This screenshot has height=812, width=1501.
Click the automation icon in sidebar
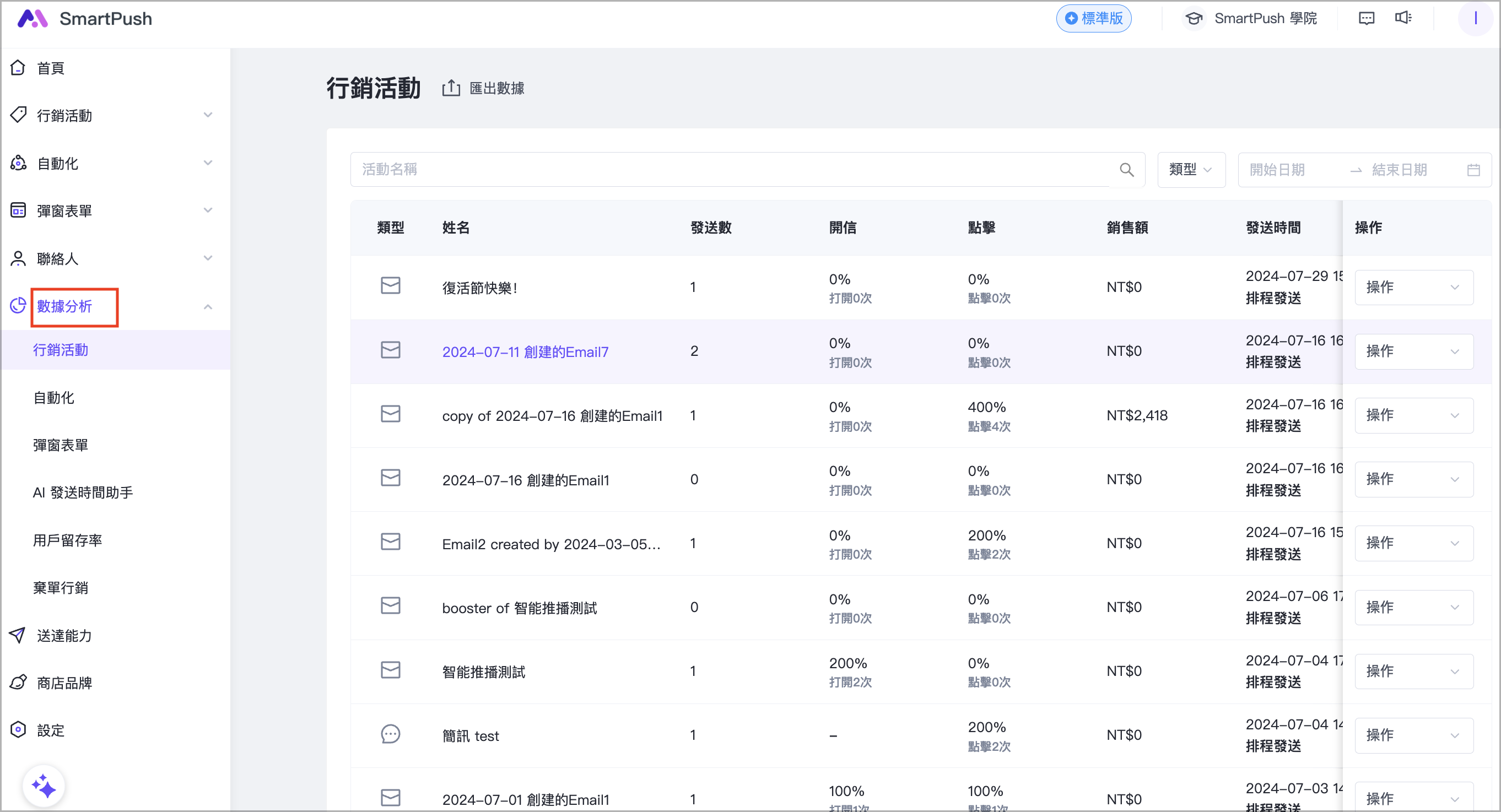click(18, 163)
